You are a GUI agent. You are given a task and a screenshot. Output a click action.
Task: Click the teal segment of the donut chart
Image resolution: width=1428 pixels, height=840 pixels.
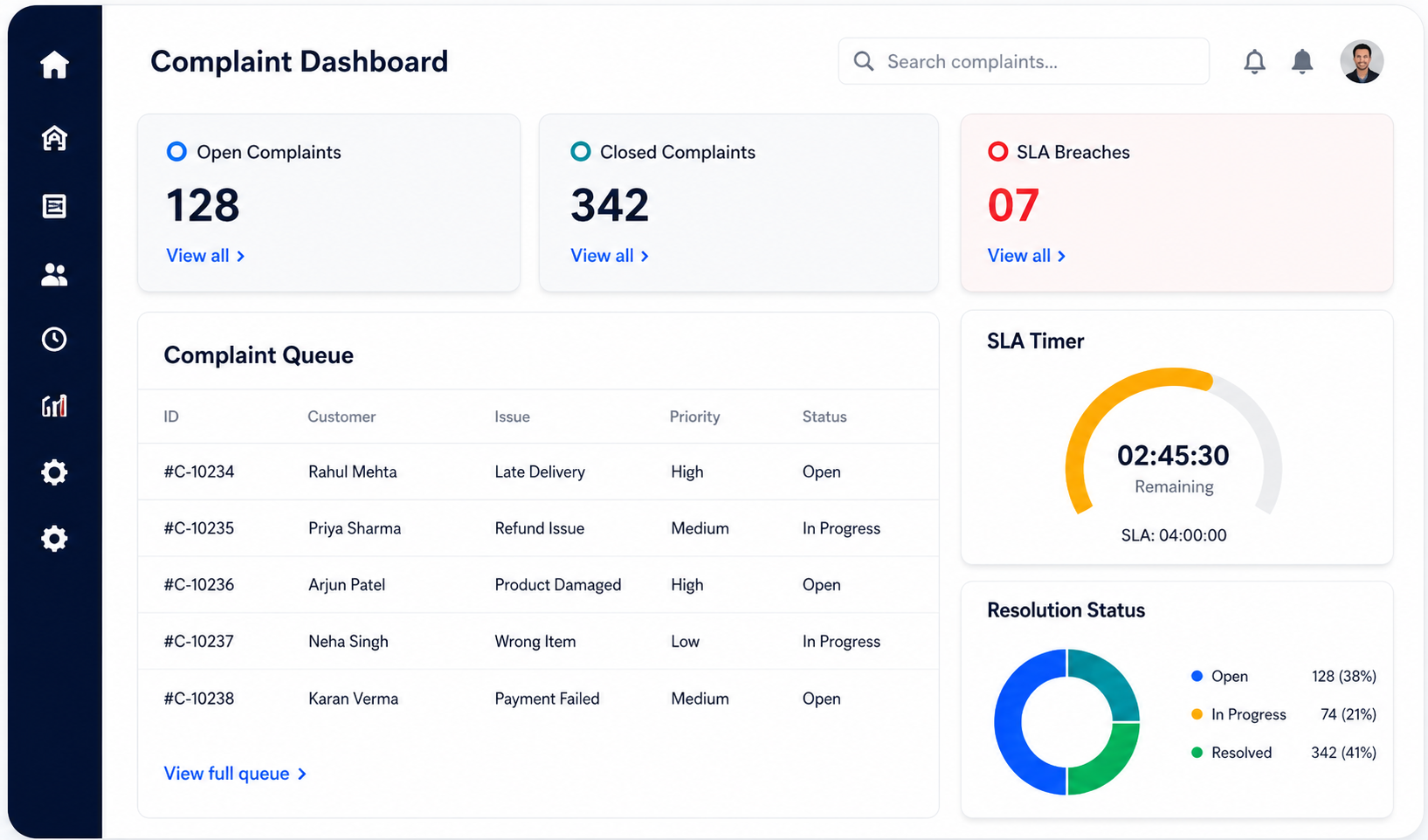1109,681
